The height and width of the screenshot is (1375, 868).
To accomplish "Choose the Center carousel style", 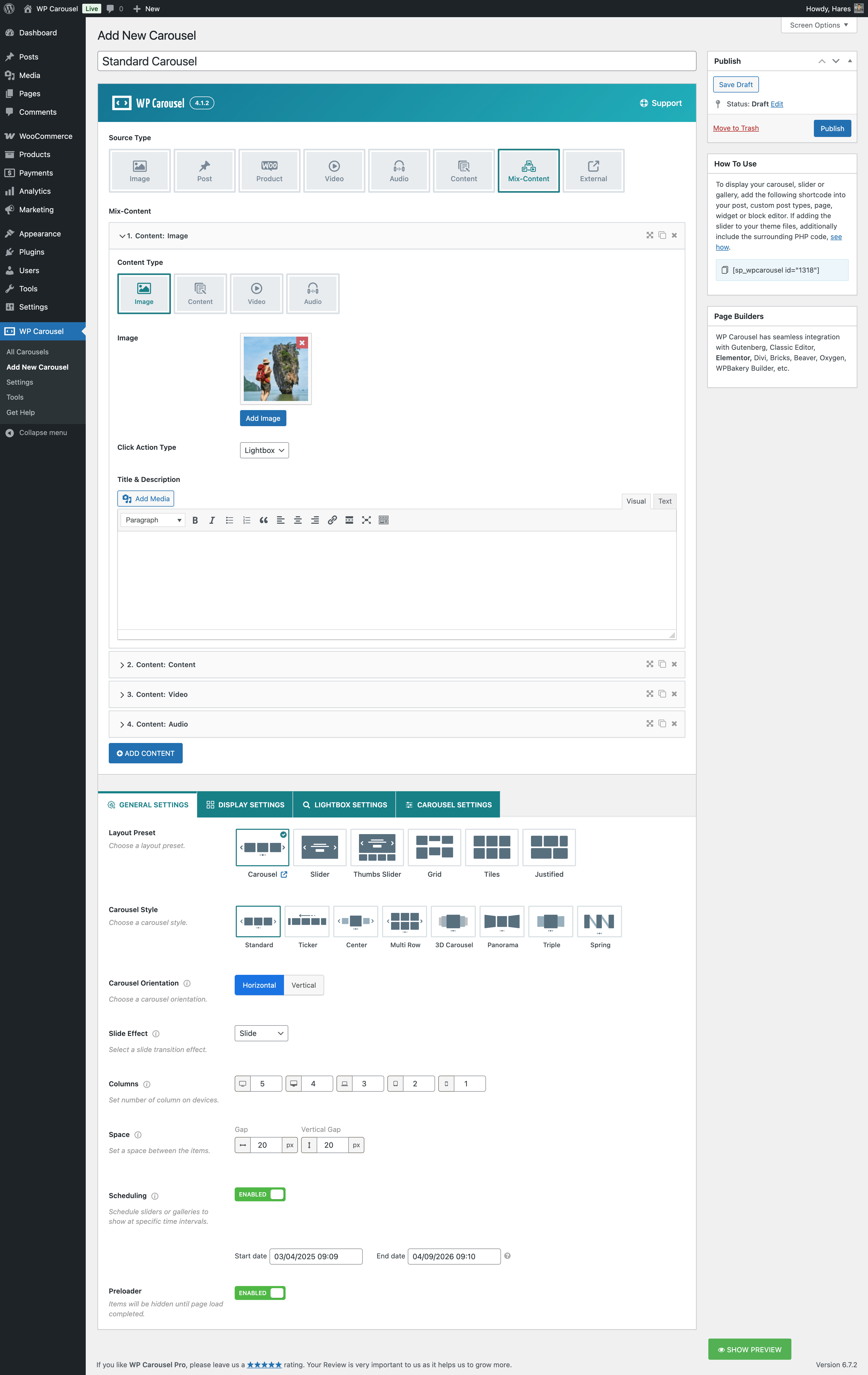I will [x=356, y=921].
